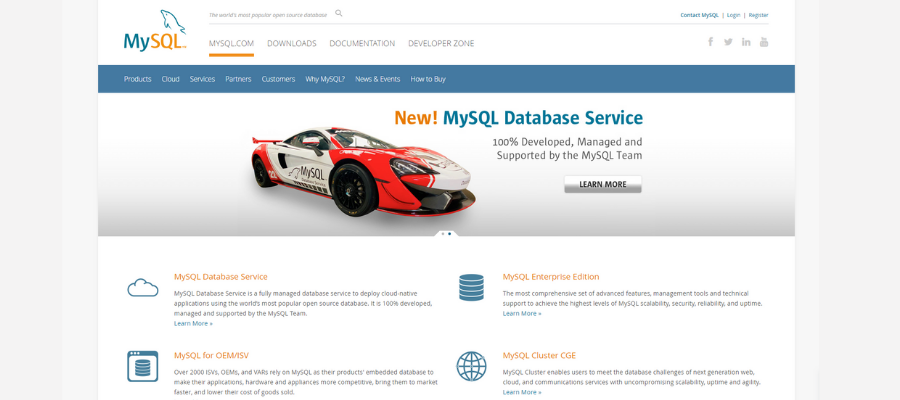Image resolution: width=900 pixels, height=400 pixels.
Task: Open the MySQL Database Service heading link
Action: [x=220, y=277]
